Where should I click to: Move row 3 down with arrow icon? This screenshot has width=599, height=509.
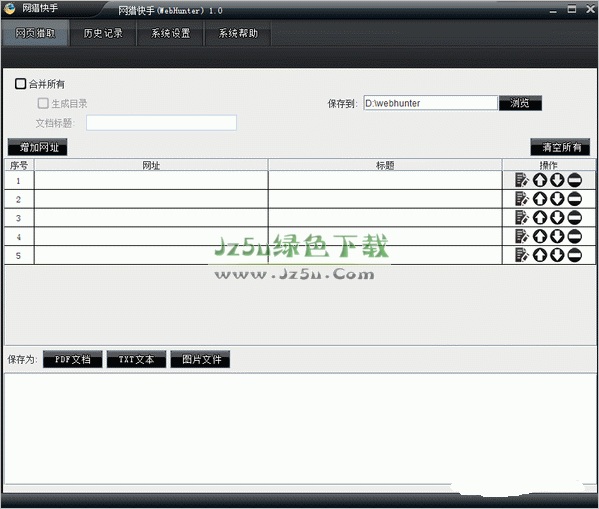[x=557, y=217]
